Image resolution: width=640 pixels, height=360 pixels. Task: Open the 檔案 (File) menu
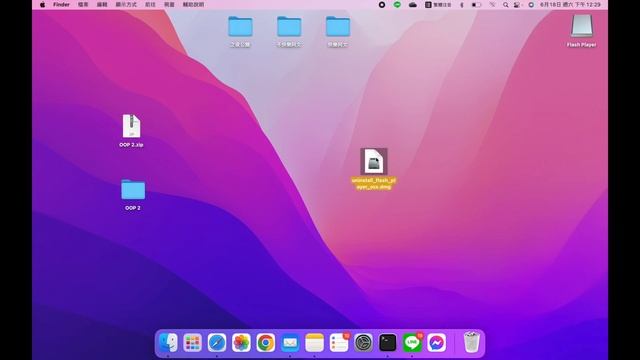[83, 4]
